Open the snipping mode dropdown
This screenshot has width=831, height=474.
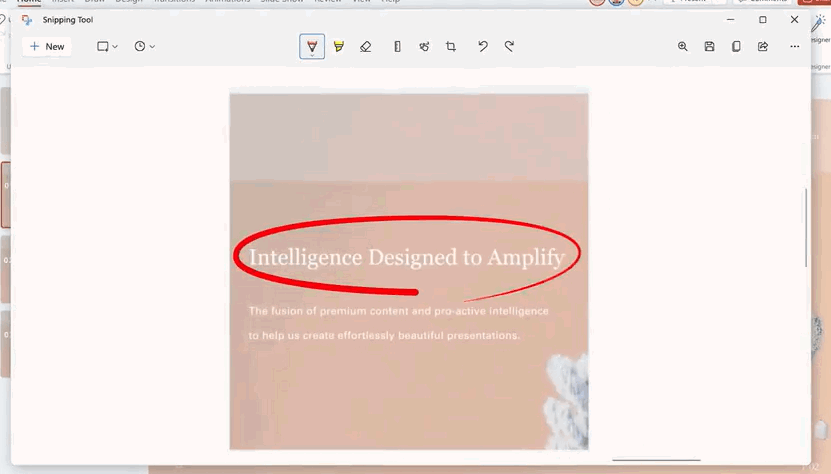pyautogui.click(x=107, y=47)
